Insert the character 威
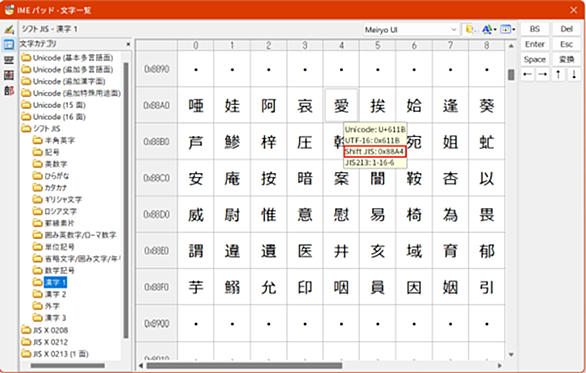Image resolution: width=586 pixels, height=373 pixels. coord(196,215)
